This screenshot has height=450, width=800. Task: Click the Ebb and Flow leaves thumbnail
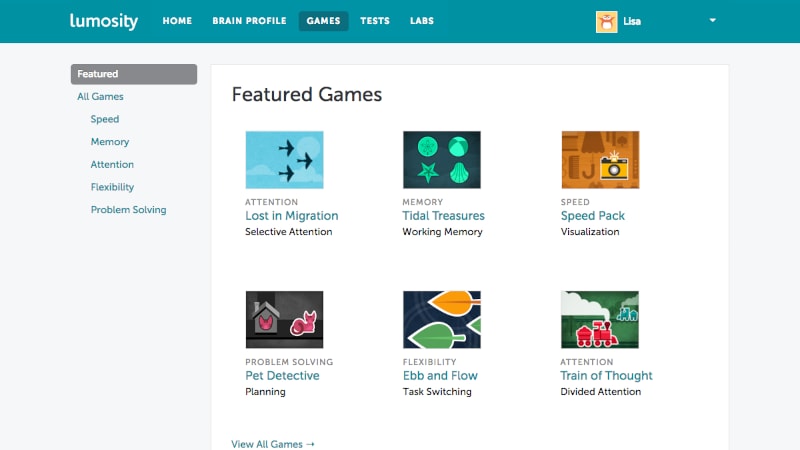pos(442,319)
